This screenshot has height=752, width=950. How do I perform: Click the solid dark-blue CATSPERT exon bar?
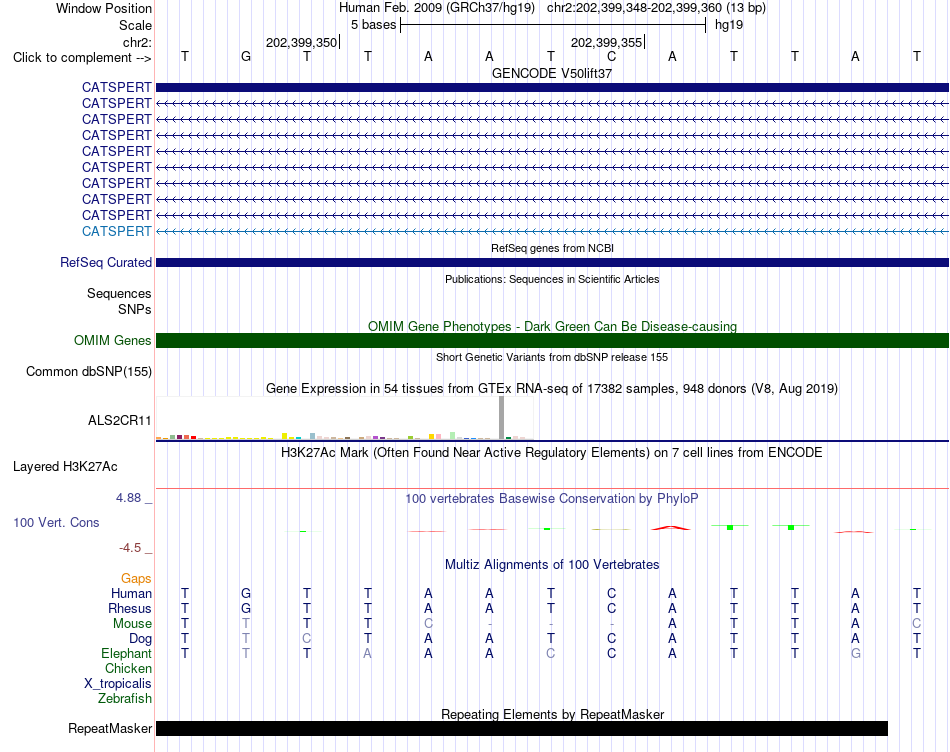(552, 87)
